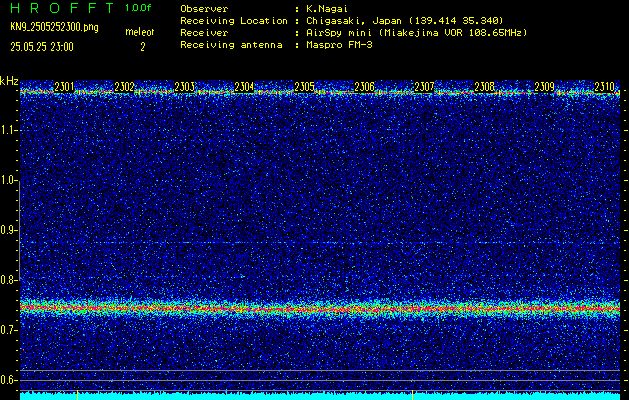The width and height of the screenshot is (629, 400).
Task: Click the 0.7 frequency axis label
Action: (x=7, y=330)
